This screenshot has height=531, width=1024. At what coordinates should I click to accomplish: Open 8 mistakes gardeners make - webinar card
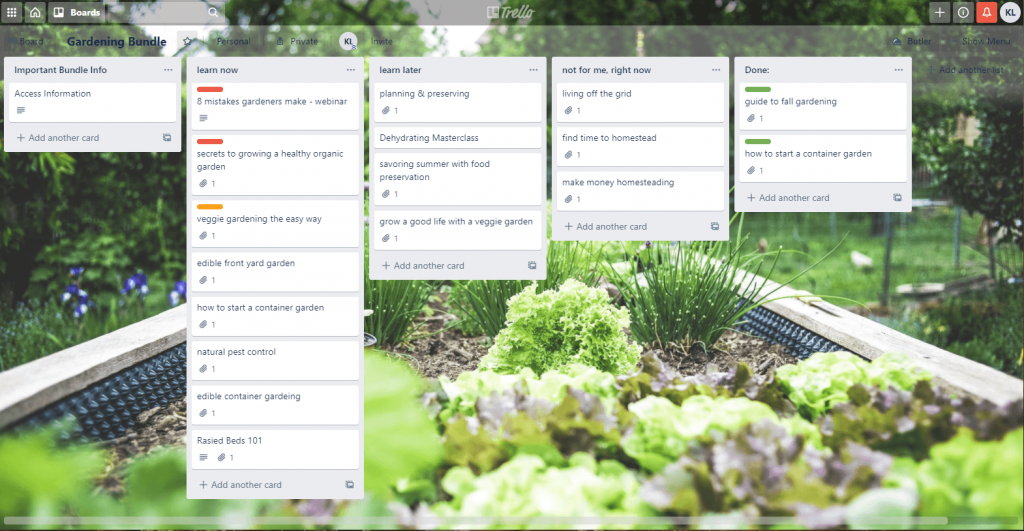275,106
